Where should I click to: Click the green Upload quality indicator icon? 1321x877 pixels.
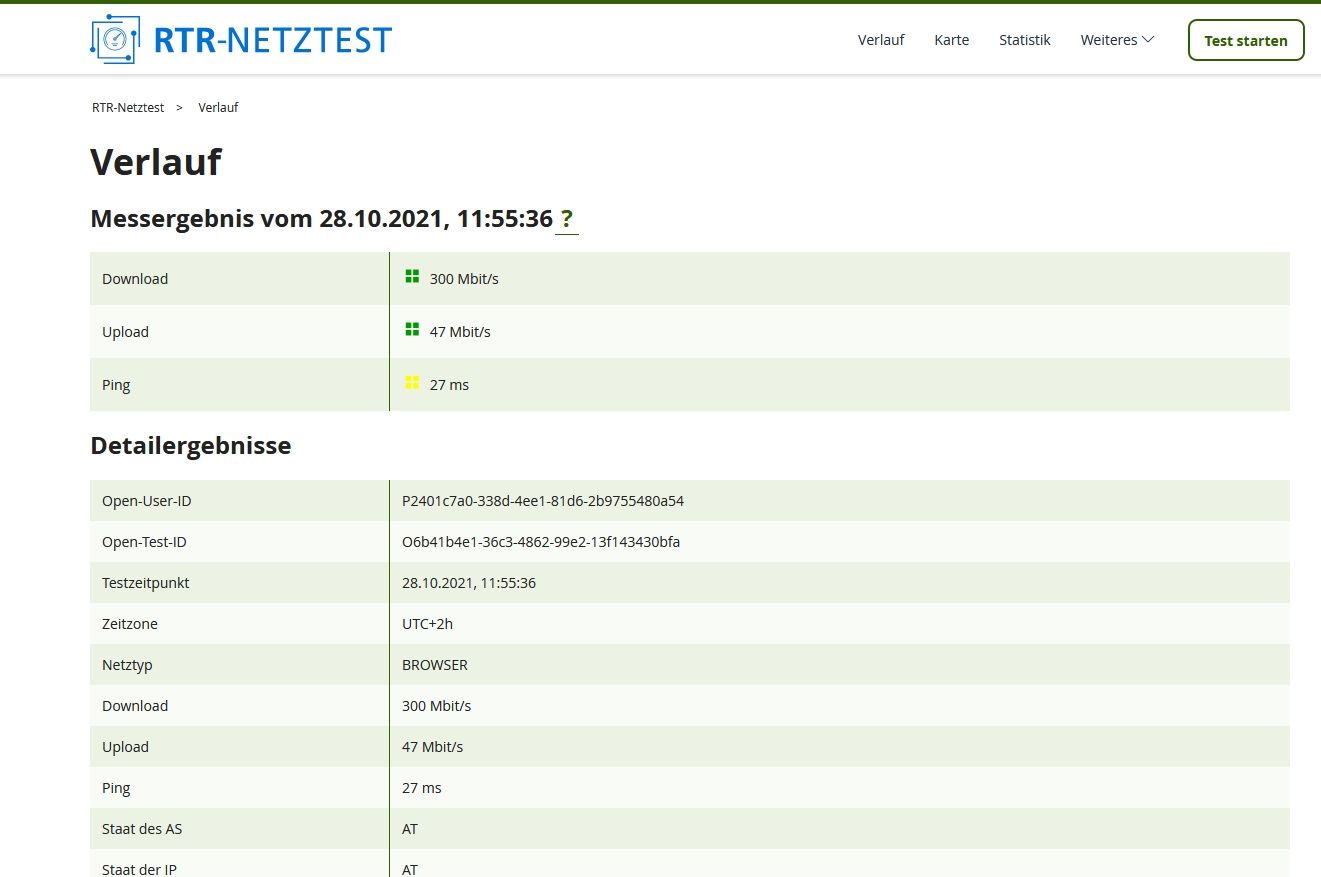(x=412, y=330)
